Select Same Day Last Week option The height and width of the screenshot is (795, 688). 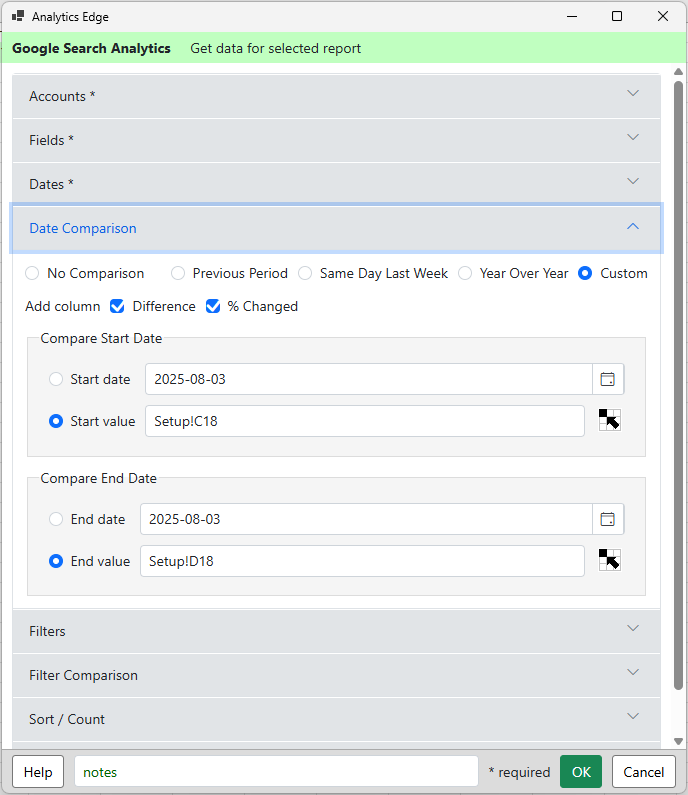305,273
